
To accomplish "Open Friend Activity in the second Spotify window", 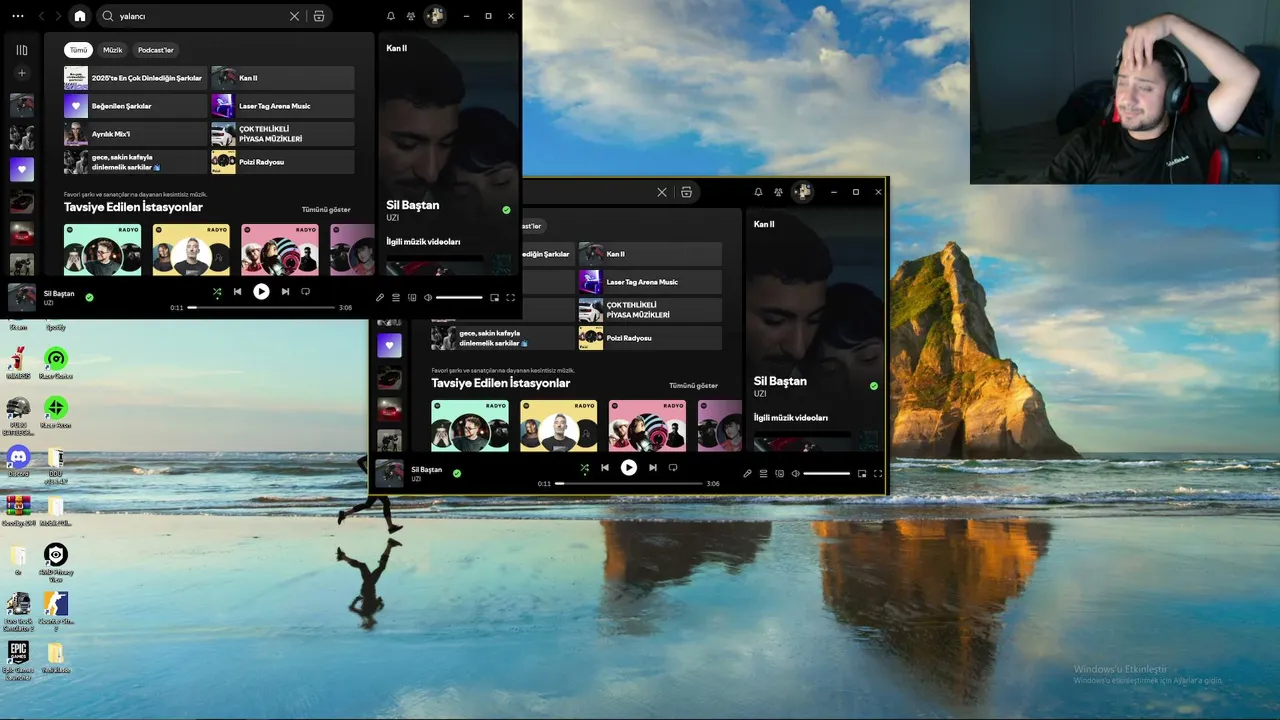I will click(x=778, y=192).
